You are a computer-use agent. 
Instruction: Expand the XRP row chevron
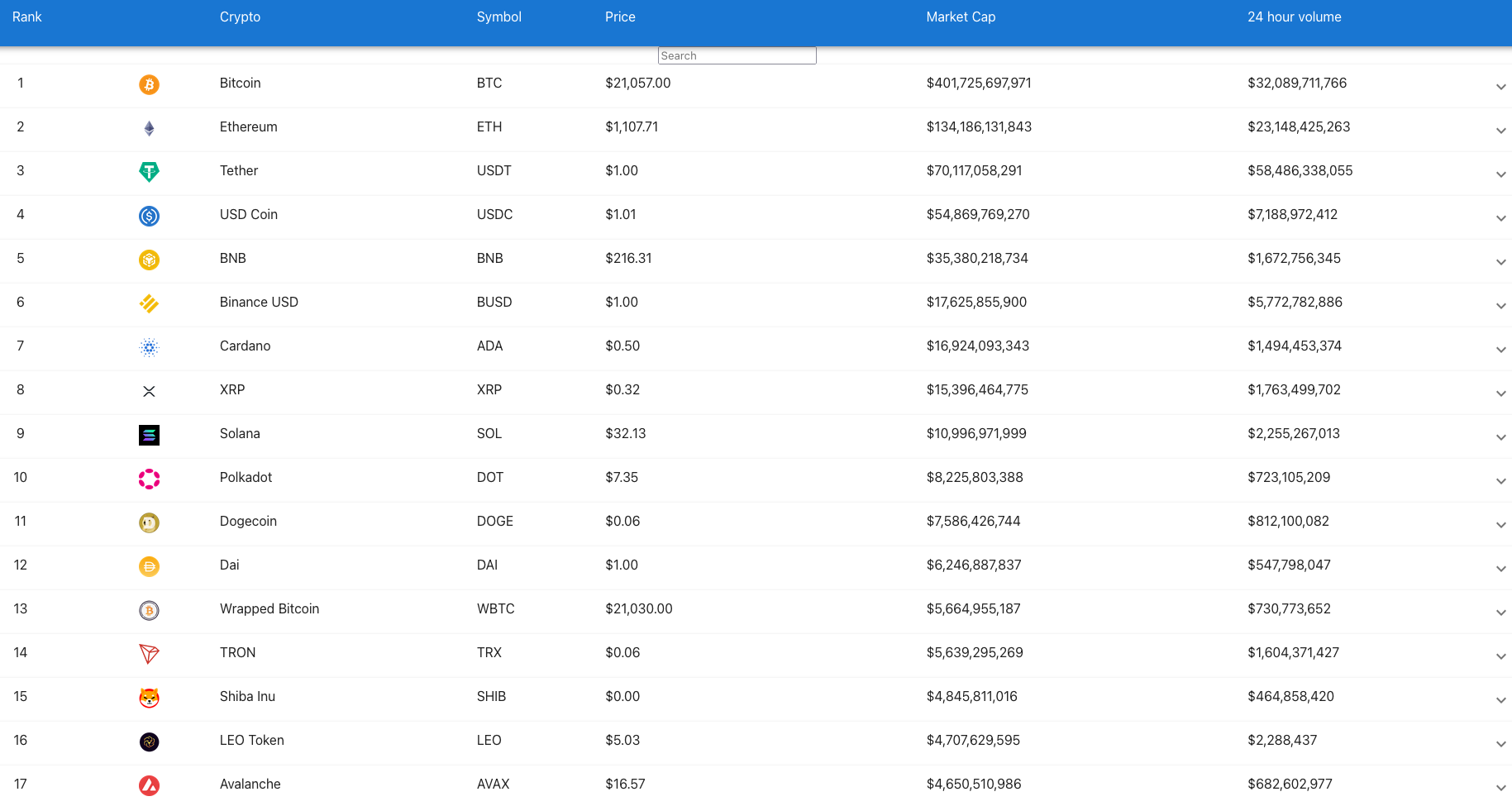[1500, 393]
